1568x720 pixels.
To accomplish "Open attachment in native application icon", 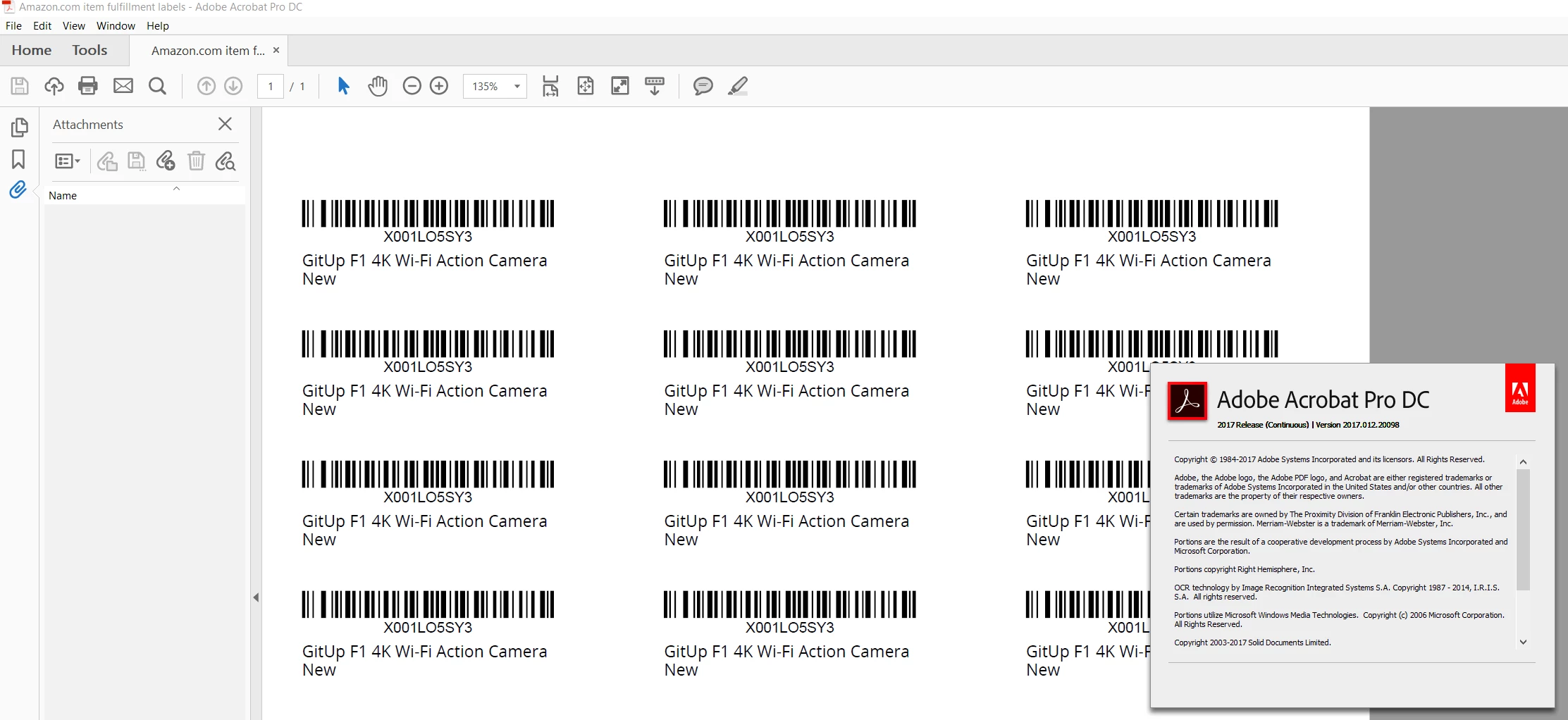I will tap(107, 161).
